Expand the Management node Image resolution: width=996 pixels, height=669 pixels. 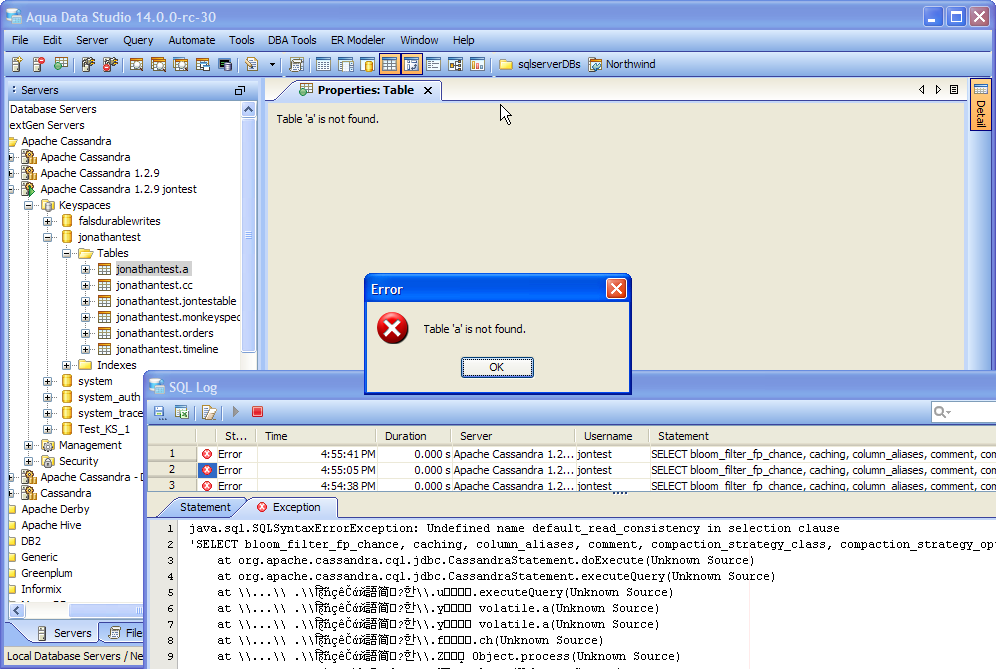29,445
